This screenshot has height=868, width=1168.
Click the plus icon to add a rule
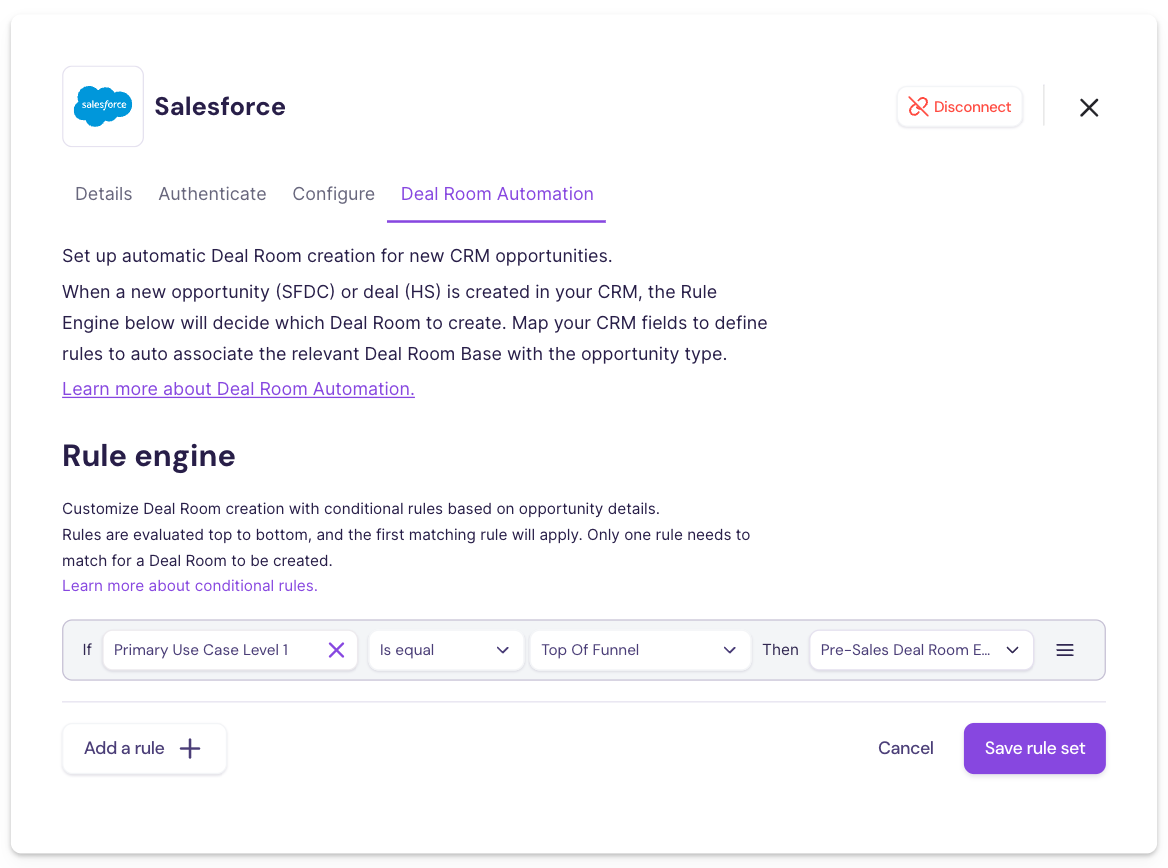pos(190,748)
